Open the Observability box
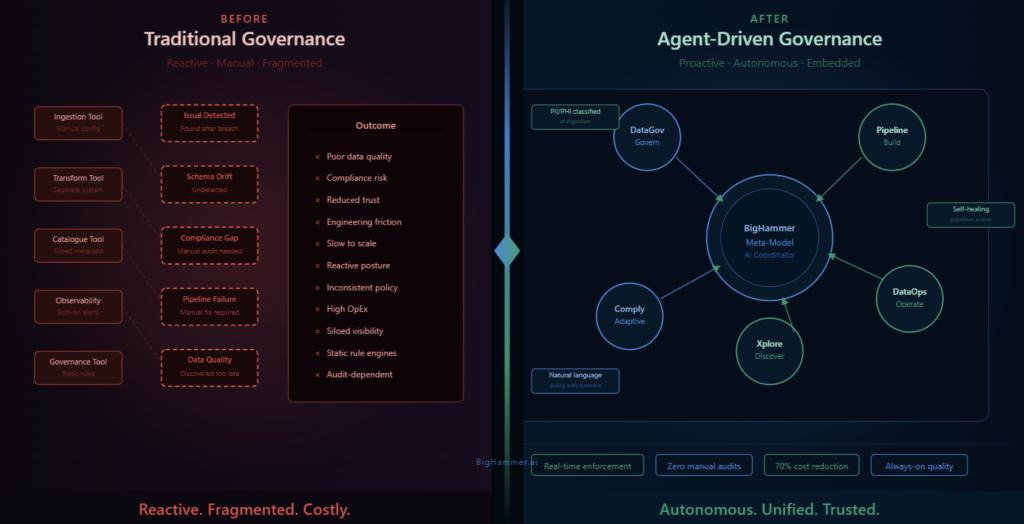 coord(78,306)
